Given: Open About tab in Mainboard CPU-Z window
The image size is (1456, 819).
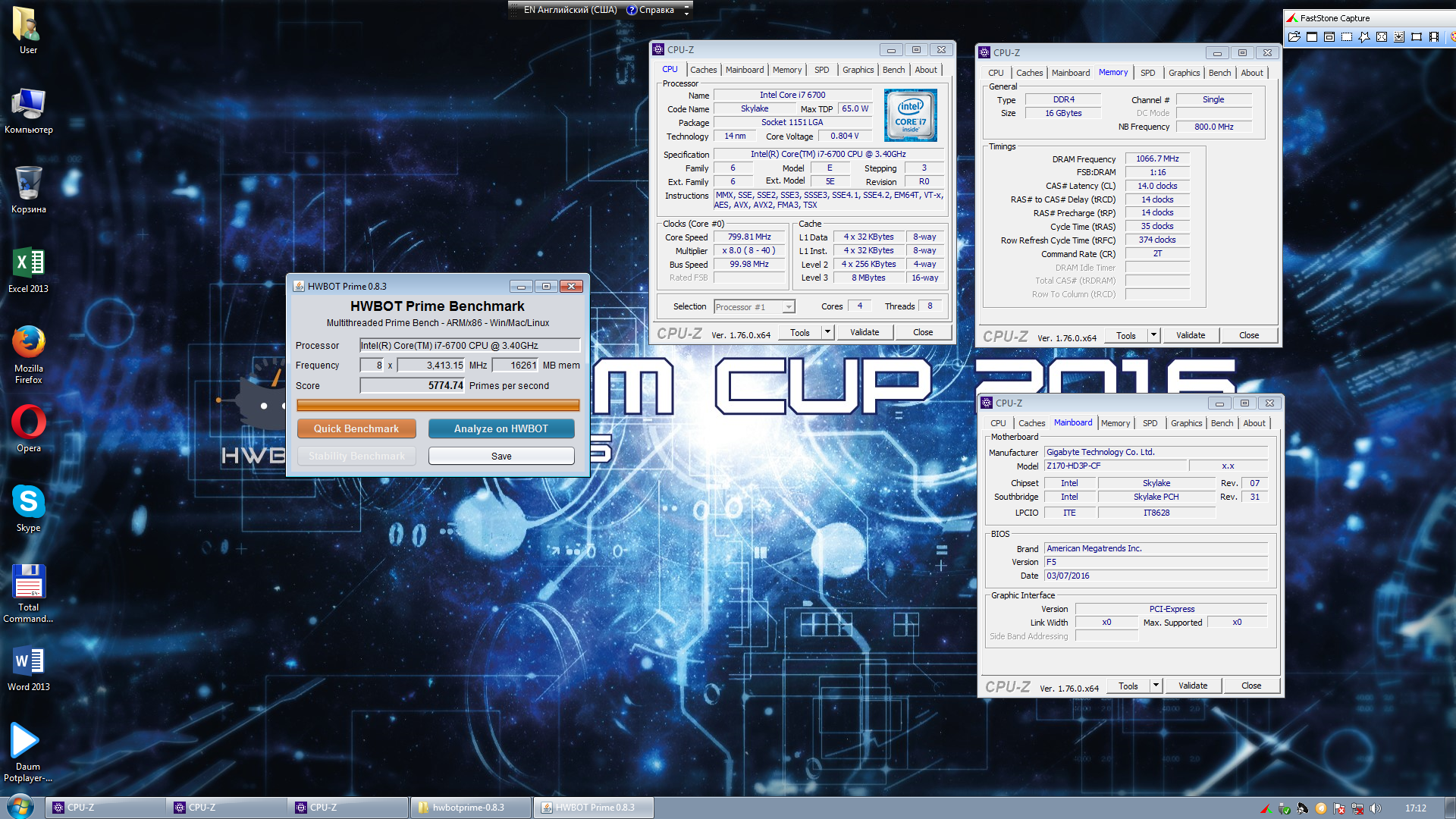Looking at the screenshot, I should click(x=1254, y=423).
